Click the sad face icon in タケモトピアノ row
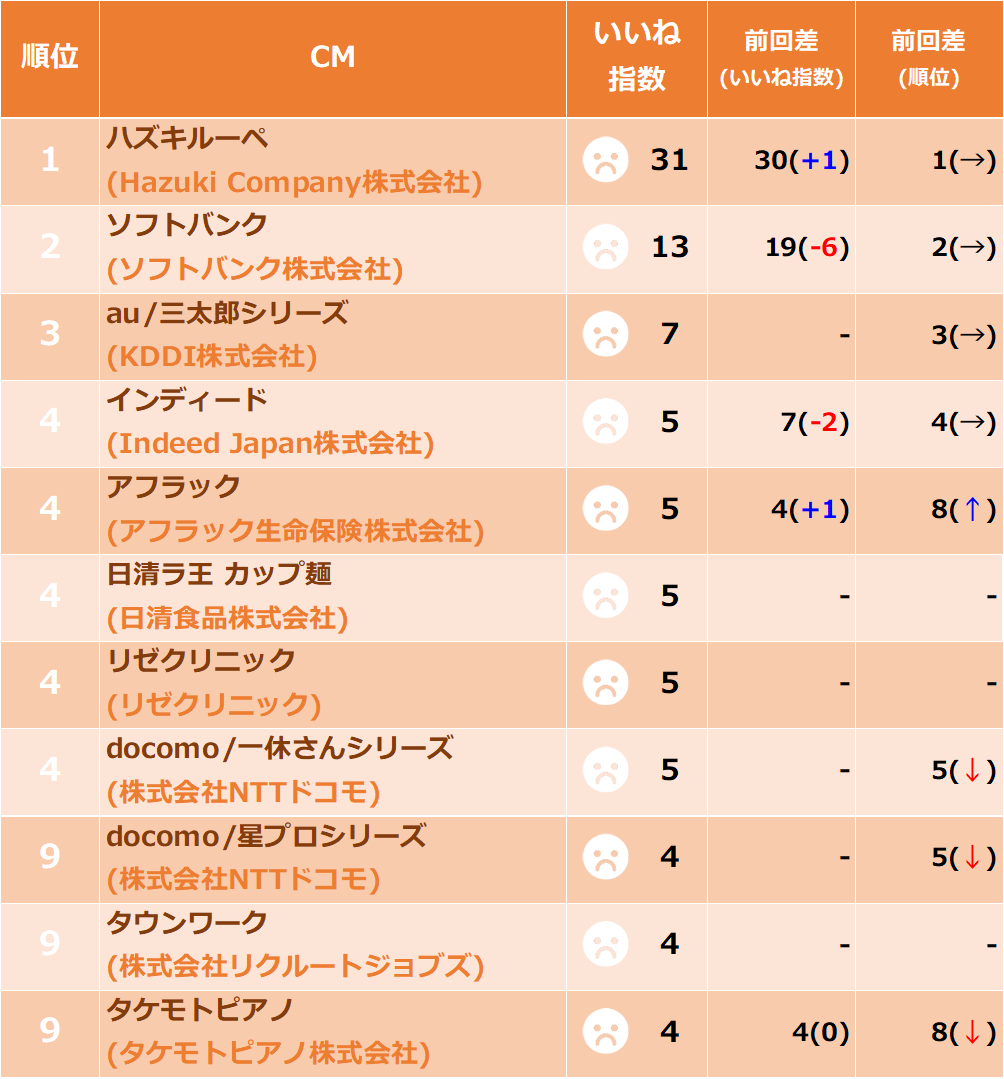Viewport: 1004px width, 1079px height. (606, 1032)
